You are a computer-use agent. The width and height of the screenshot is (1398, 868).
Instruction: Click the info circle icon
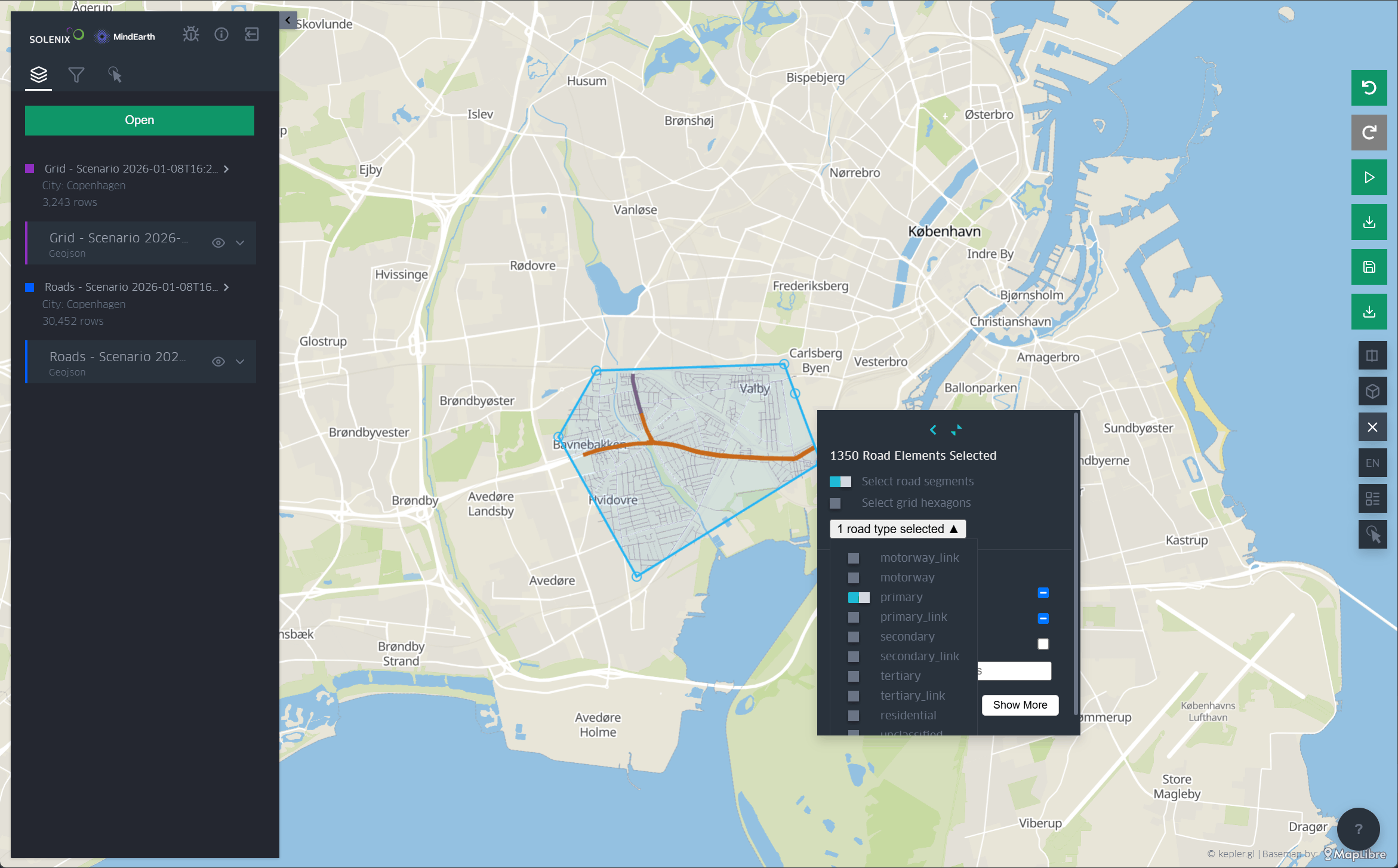[x=221, y=35]
